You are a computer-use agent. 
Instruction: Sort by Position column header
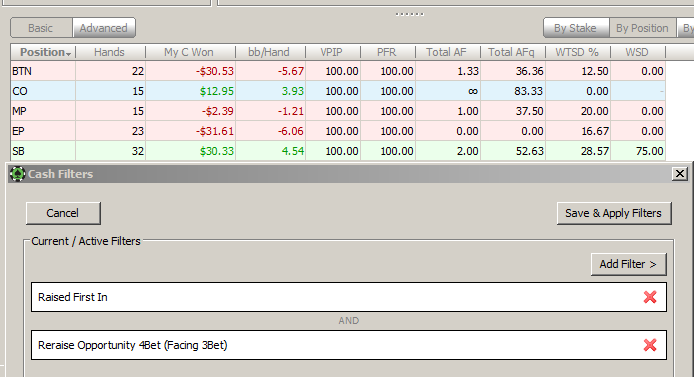click(43, 52)
